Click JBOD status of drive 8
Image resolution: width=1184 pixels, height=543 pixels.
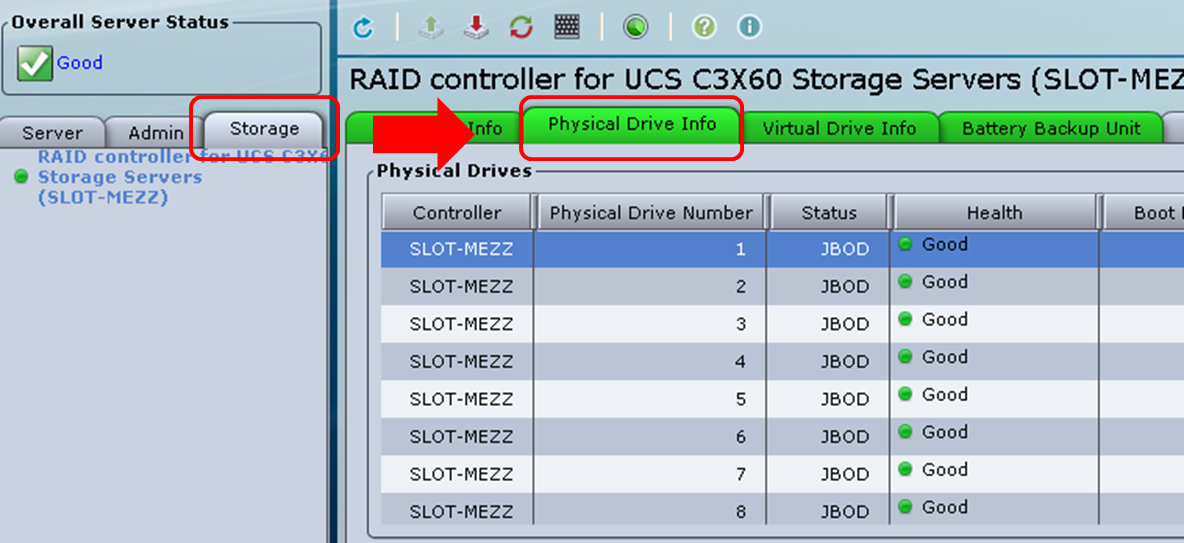click(845, 512)
